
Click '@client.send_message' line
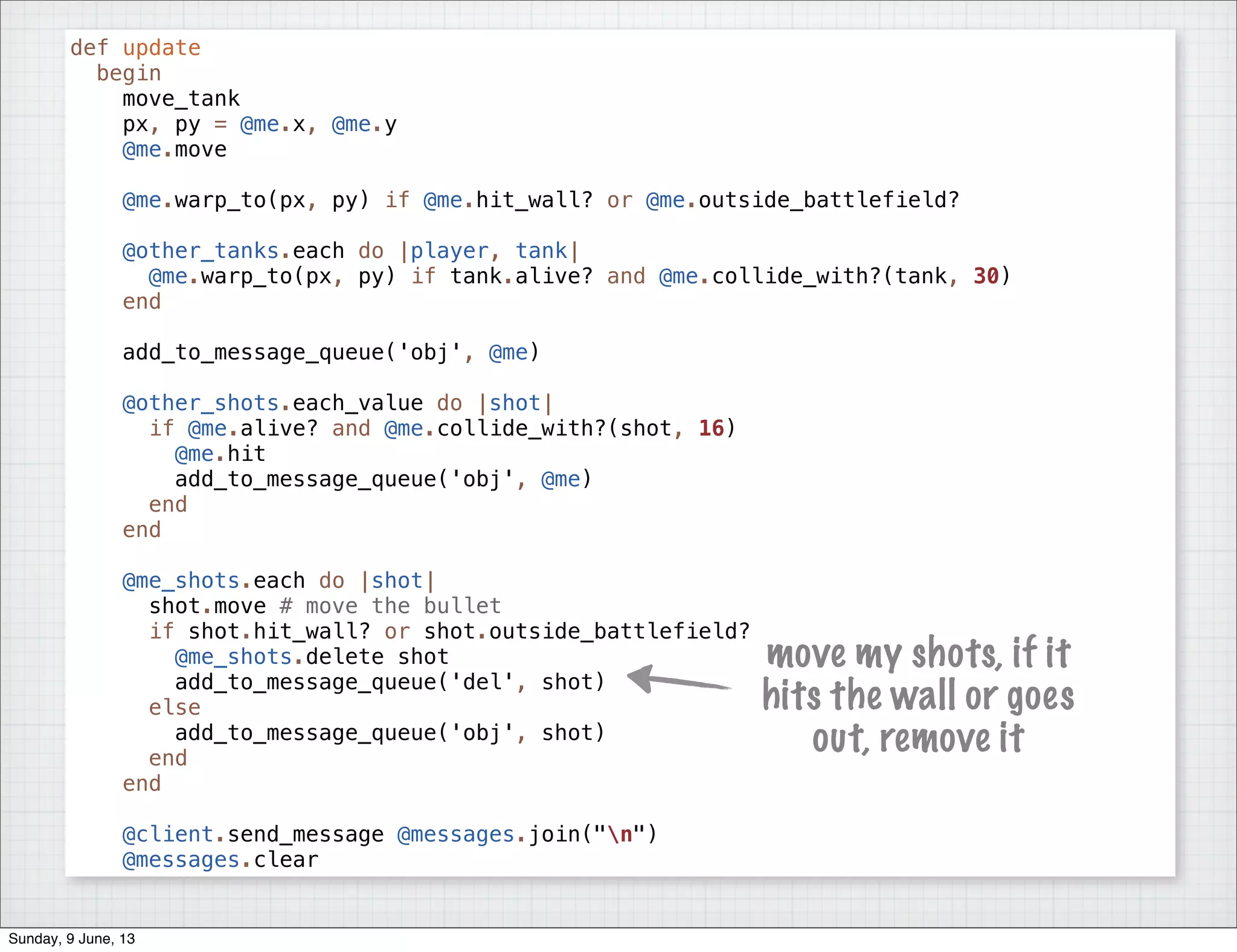point(252,834)
